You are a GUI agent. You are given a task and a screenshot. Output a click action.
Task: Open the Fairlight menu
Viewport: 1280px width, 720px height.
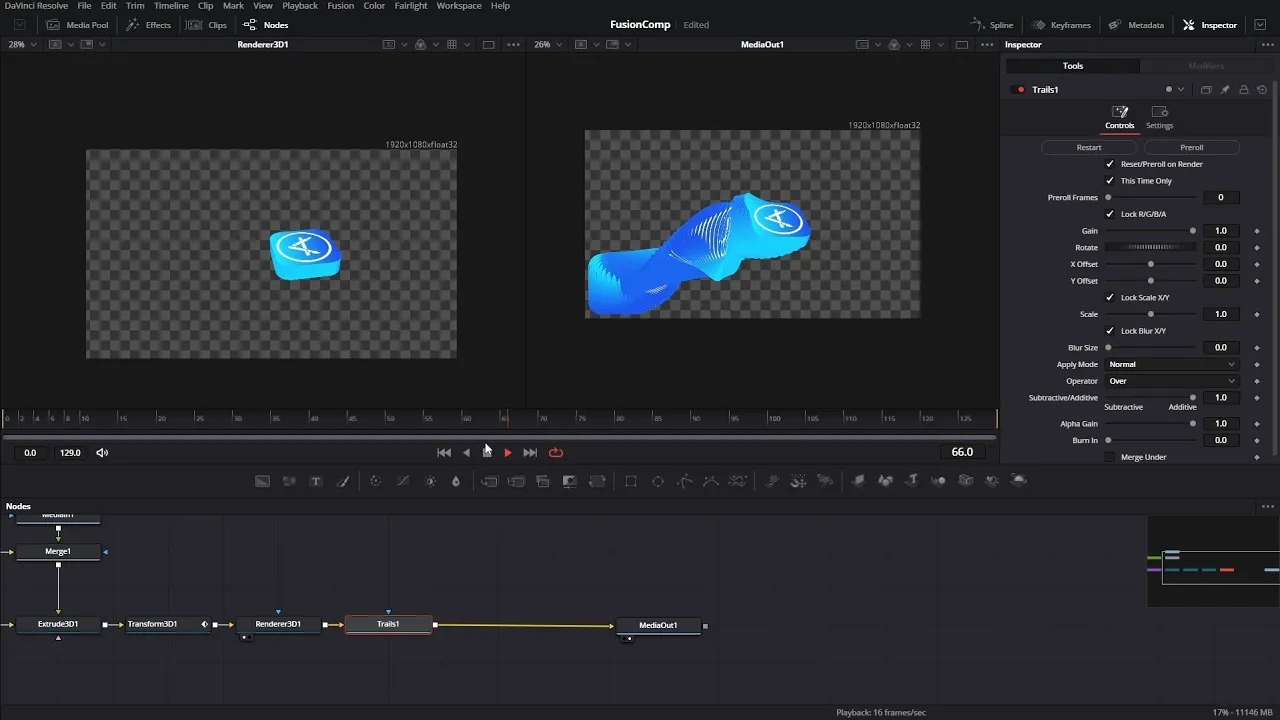(411, 6)
